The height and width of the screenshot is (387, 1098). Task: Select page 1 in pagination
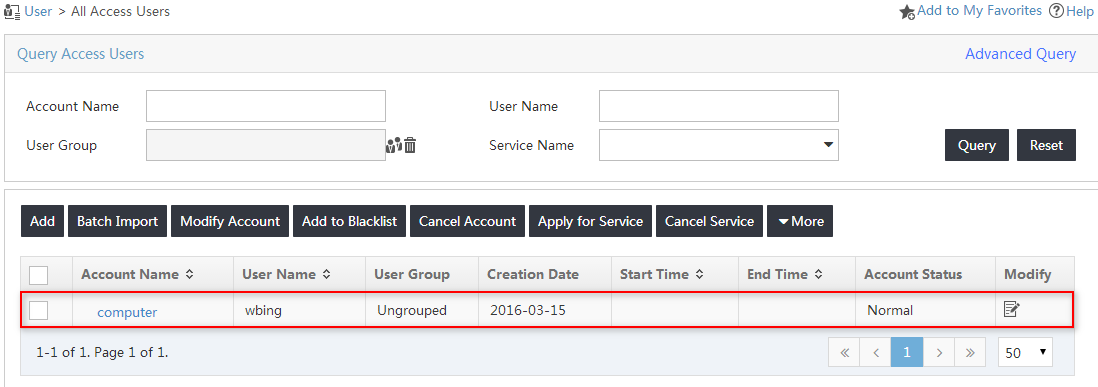pyautogui.click(x=907, y=353)
